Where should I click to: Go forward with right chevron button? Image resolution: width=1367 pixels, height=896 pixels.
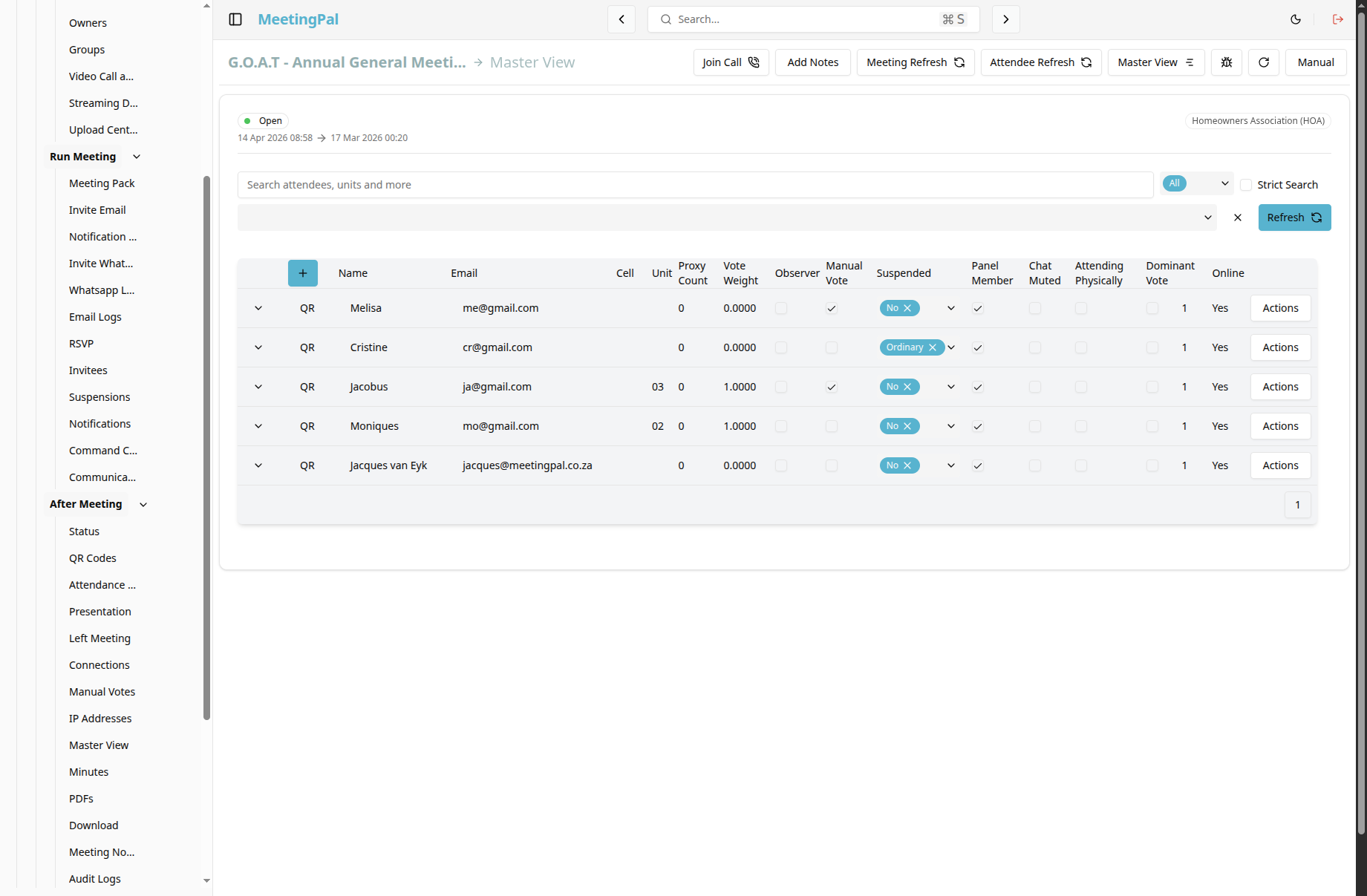point(1006,19)
